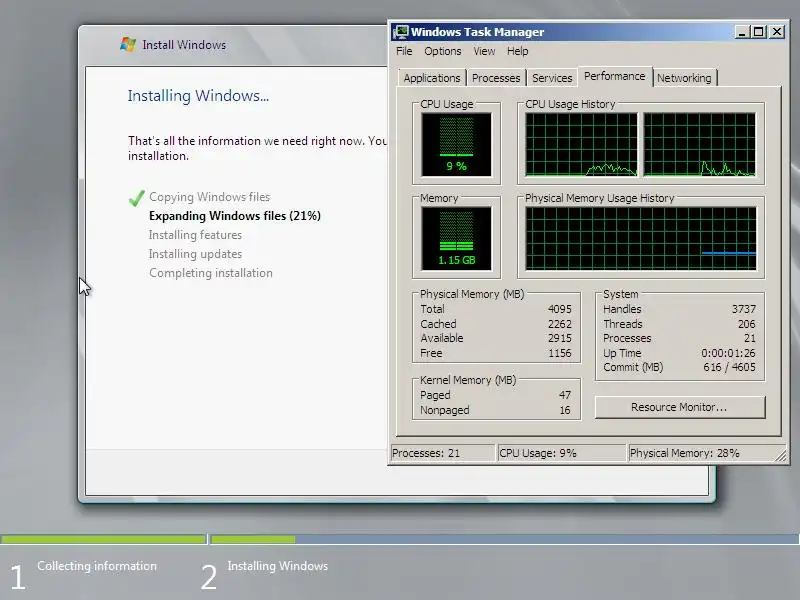Switch to the Applications tab
Screen dimensions: 800x600
coord(432,78)
